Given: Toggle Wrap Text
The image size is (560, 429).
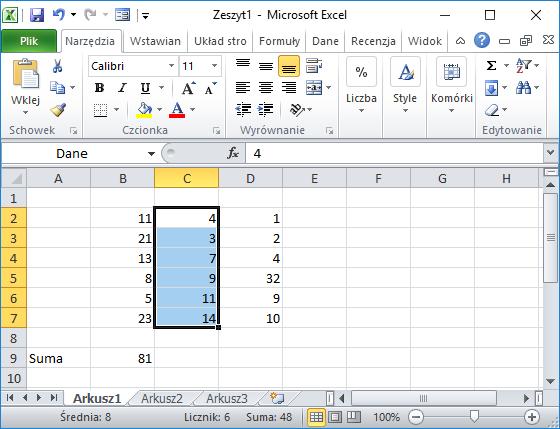Looking at the screenshot, I should 314,66.
